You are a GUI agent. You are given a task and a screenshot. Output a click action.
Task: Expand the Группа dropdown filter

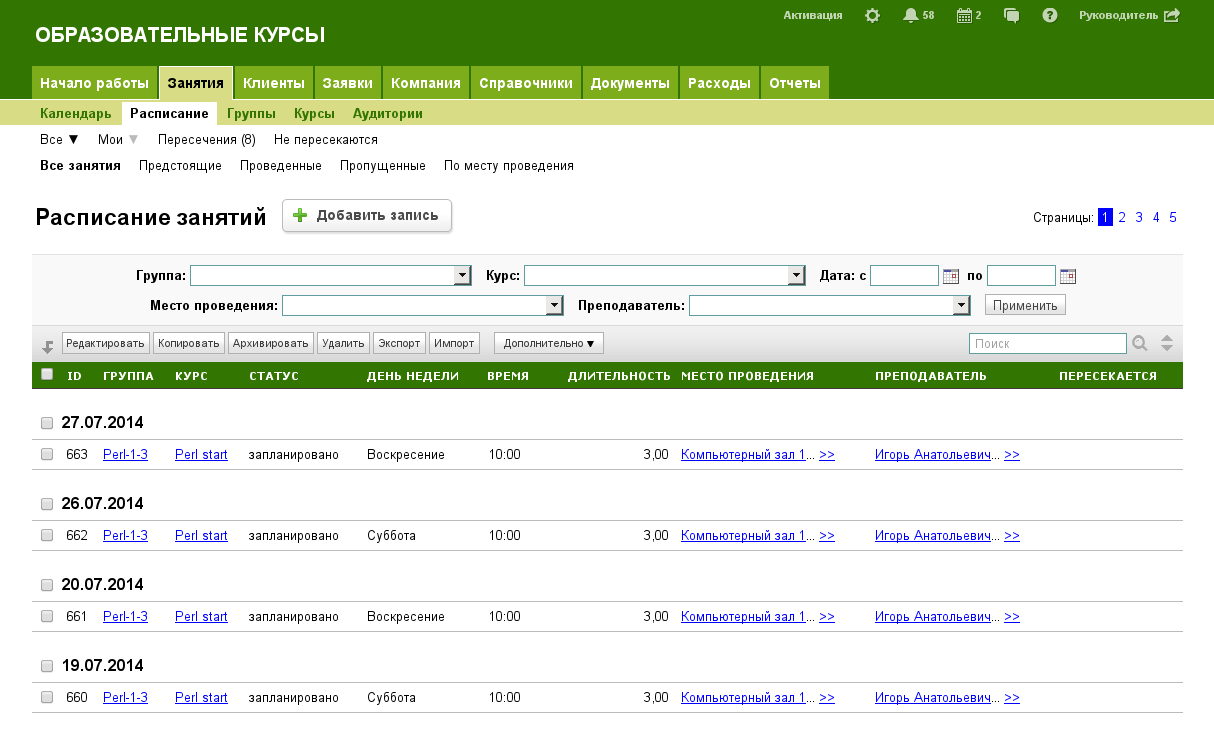tap(462, 276)
